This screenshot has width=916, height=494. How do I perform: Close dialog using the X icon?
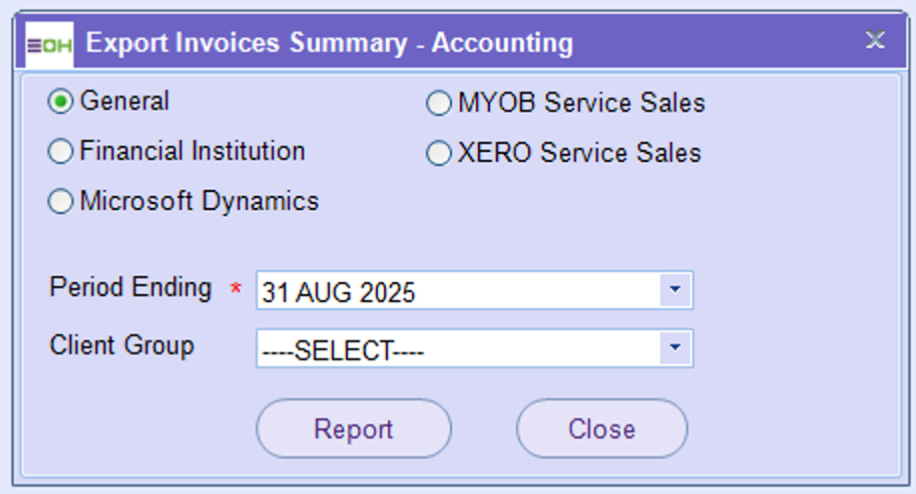tap(875, 40)
